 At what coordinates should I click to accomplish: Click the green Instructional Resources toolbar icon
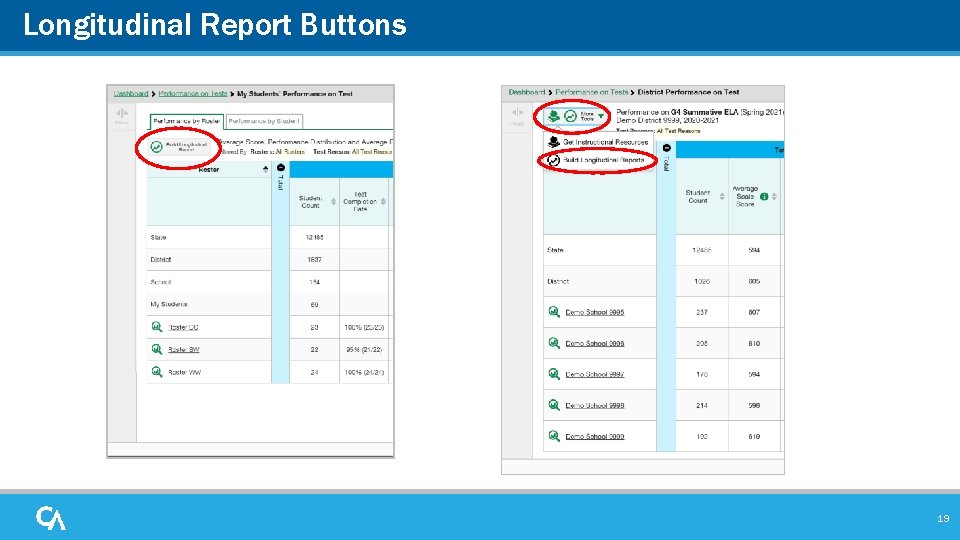553,116
